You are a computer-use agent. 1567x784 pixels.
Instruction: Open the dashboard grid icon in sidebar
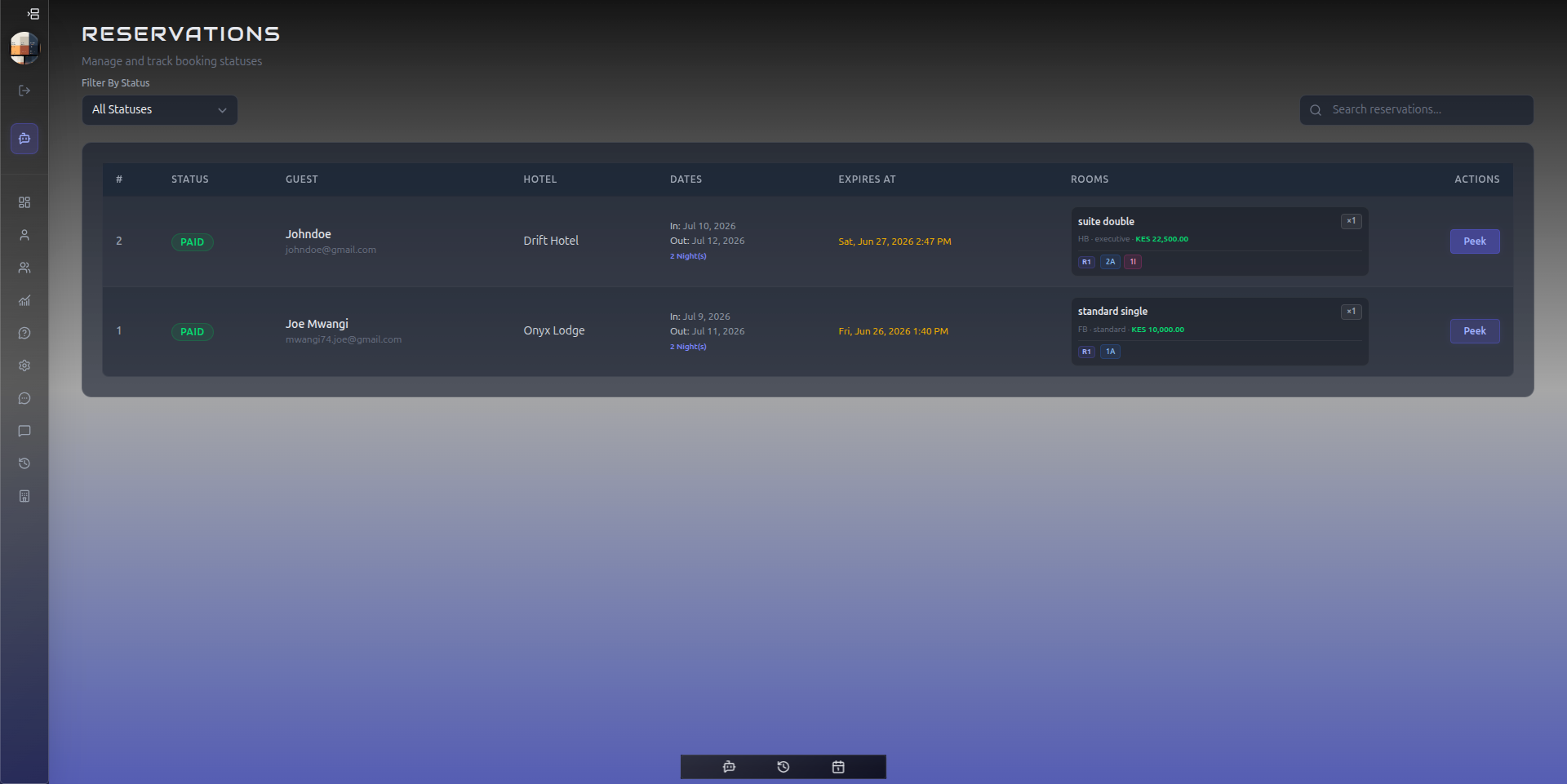click(x=24, y=202)
